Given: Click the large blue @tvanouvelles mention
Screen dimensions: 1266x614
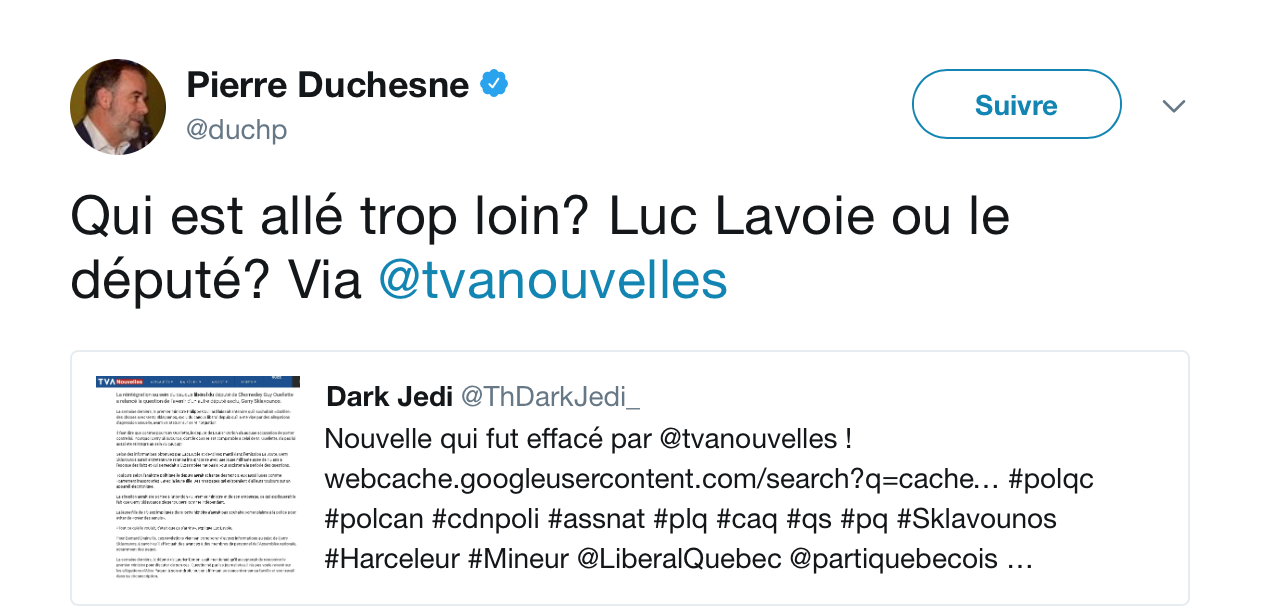Looking at the screenshot, I should (552, 281).
